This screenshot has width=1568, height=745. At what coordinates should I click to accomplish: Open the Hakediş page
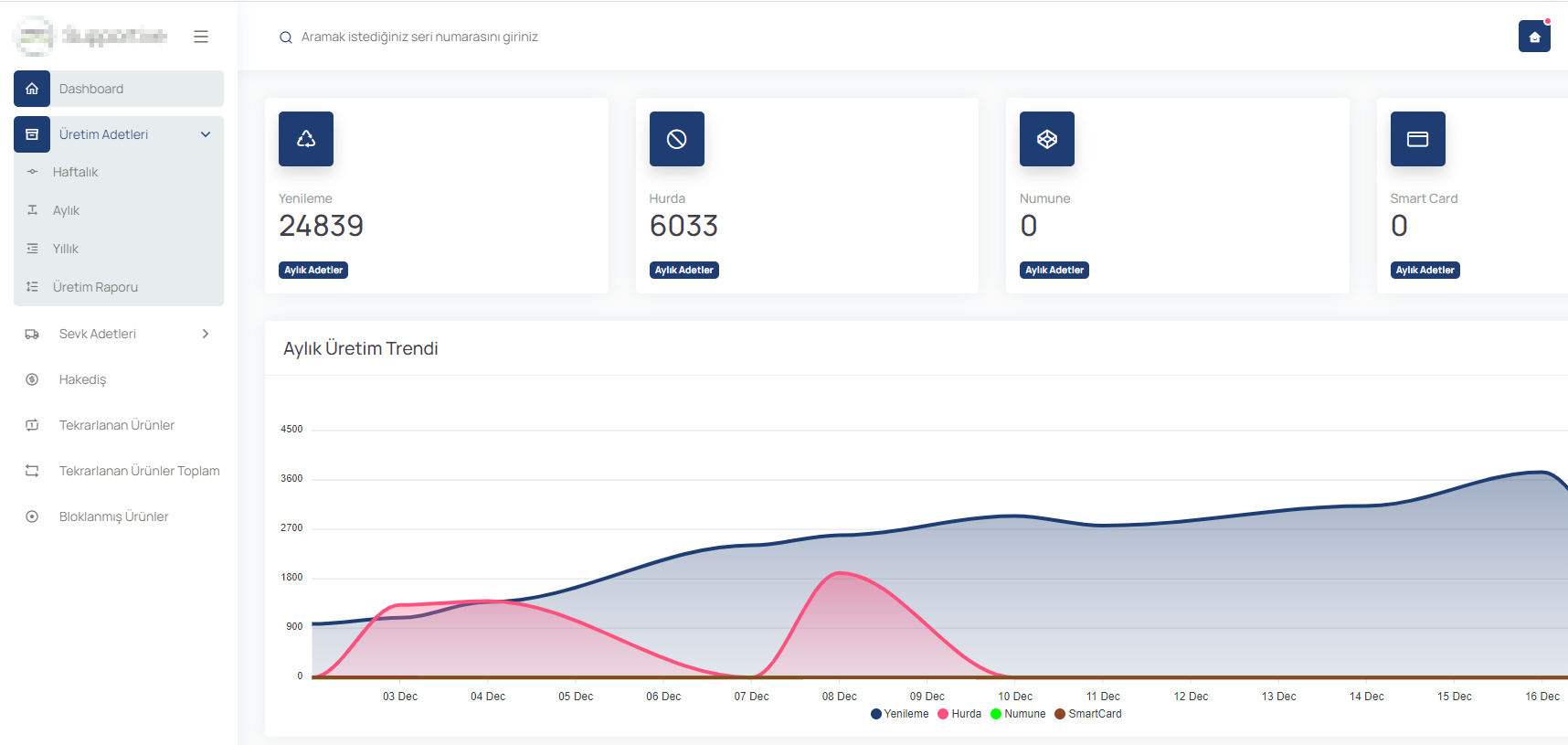tap(82, 379)
